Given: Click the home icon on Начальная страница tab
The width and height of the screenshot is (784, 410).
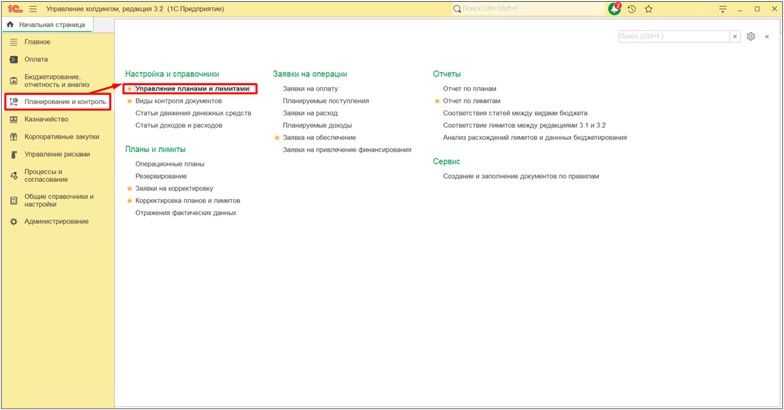Looking at the screenshot, I should tap(11, 24).
